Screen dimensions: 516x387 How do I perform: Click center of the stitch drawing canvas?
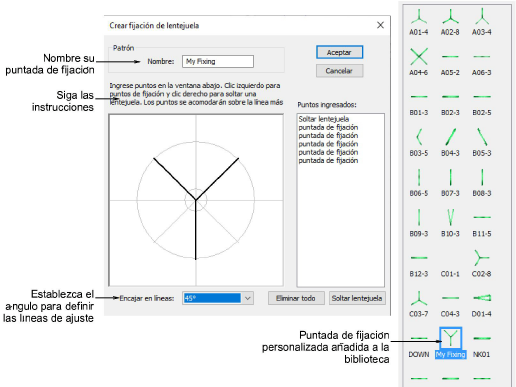coord(196,200)
